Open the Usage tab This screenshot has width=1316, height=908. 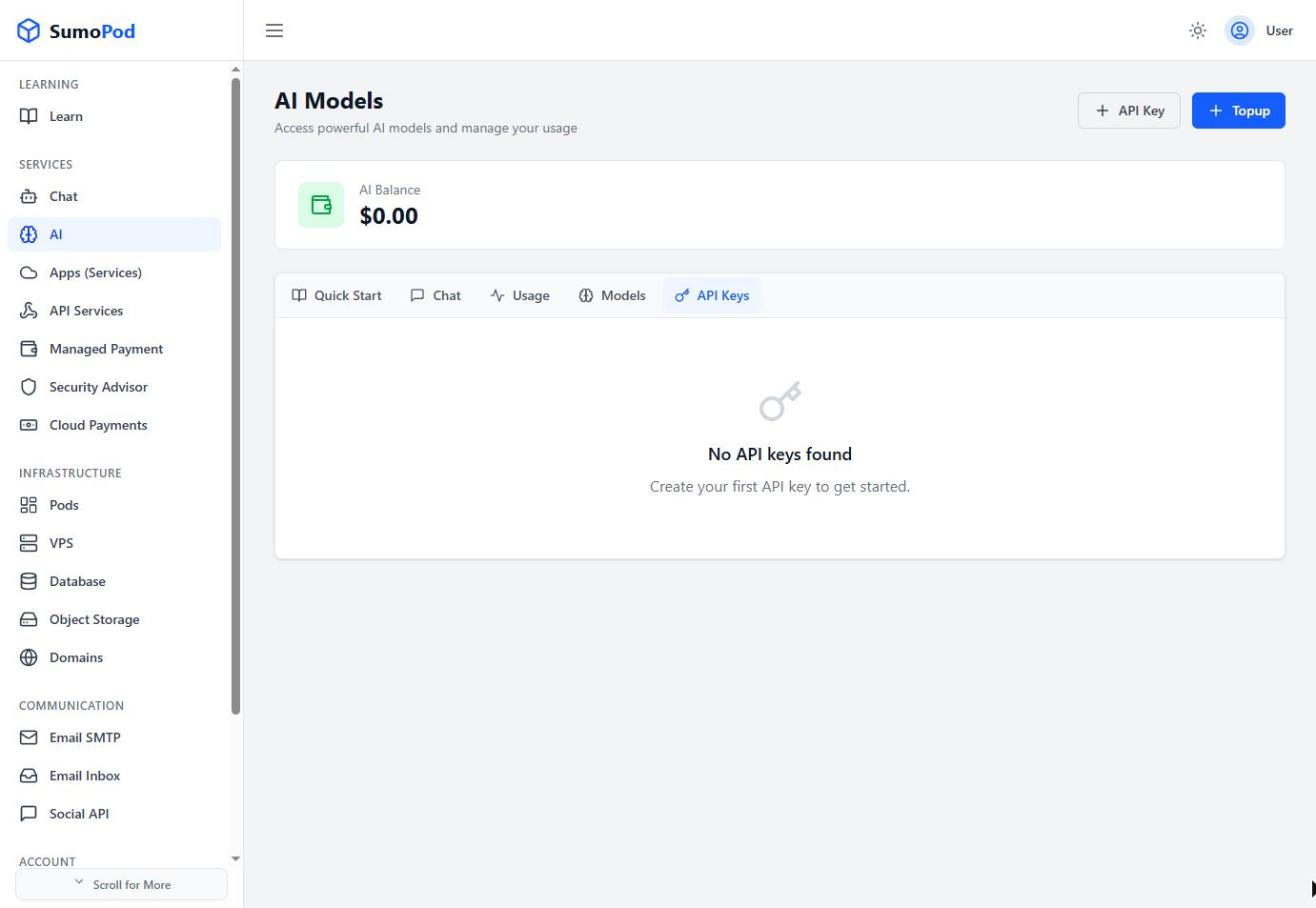(520, 295)
